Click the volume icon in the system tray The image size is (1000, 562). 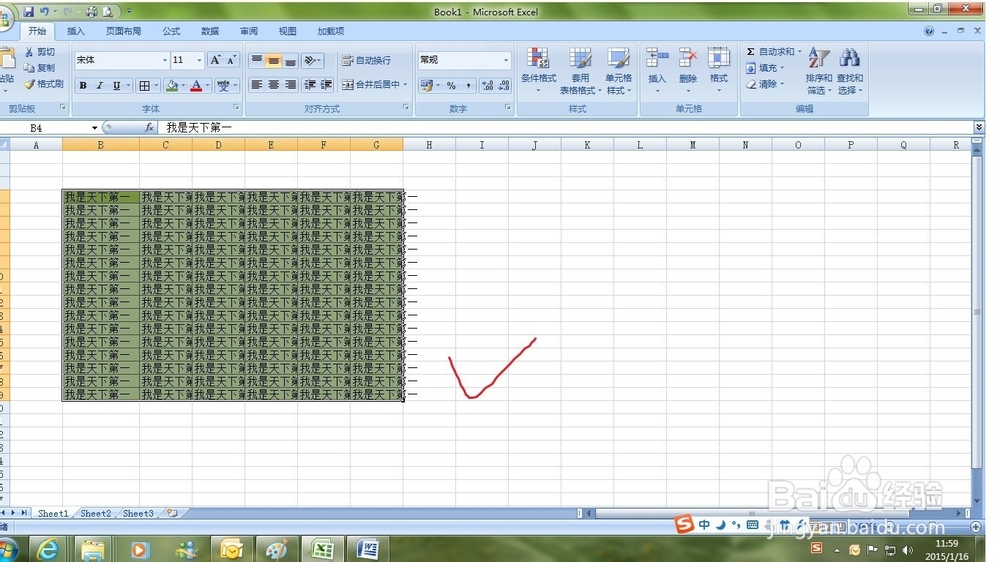[x=908, y=550]
